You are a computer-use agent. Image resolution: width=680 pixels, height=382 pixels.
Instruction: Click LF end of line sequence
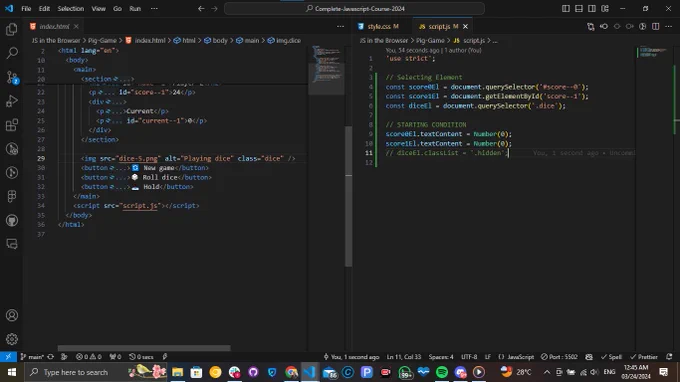coord(488,357)
